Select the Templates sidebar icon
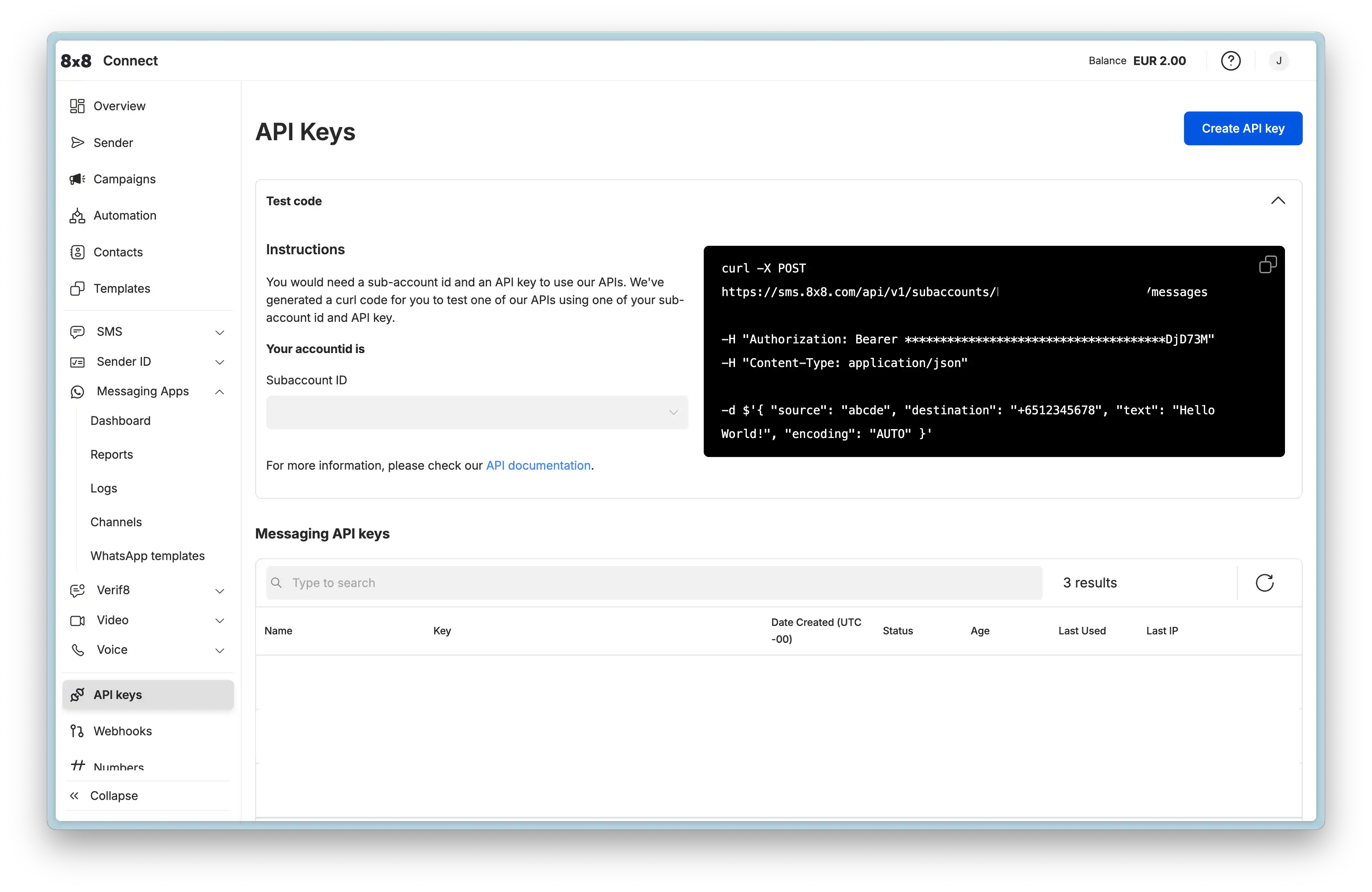Screen dimensions: 1372x892 click(77, 288)
